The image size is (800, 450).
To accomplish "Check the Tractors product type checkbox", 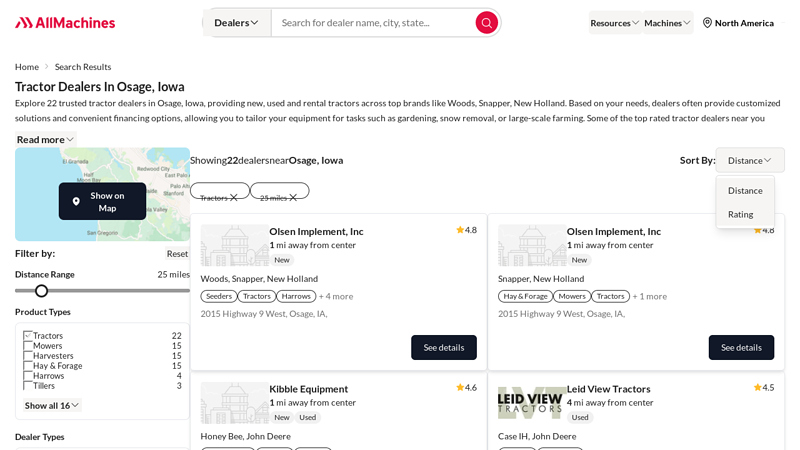I will (x=28, y=336).
